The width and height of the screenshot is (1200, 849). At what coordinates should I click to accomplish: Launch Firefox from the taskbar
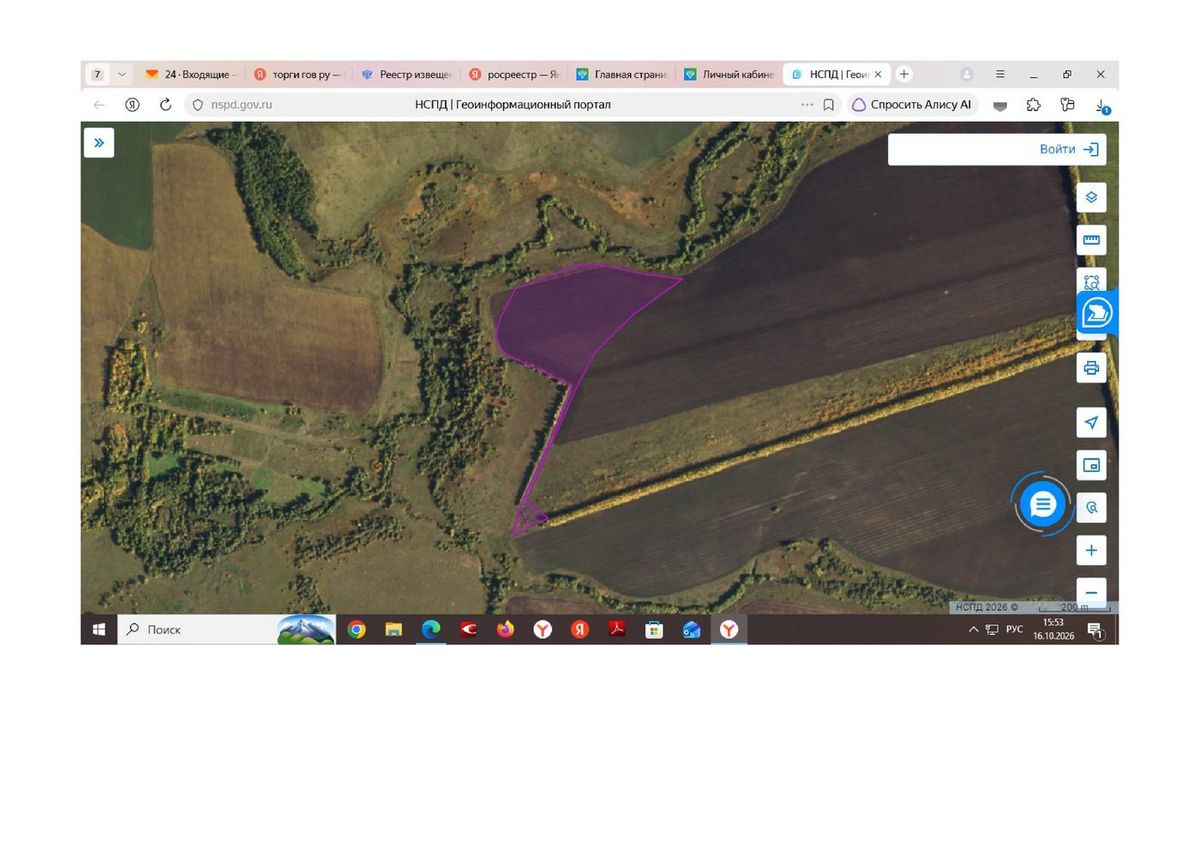coord(505,629)
